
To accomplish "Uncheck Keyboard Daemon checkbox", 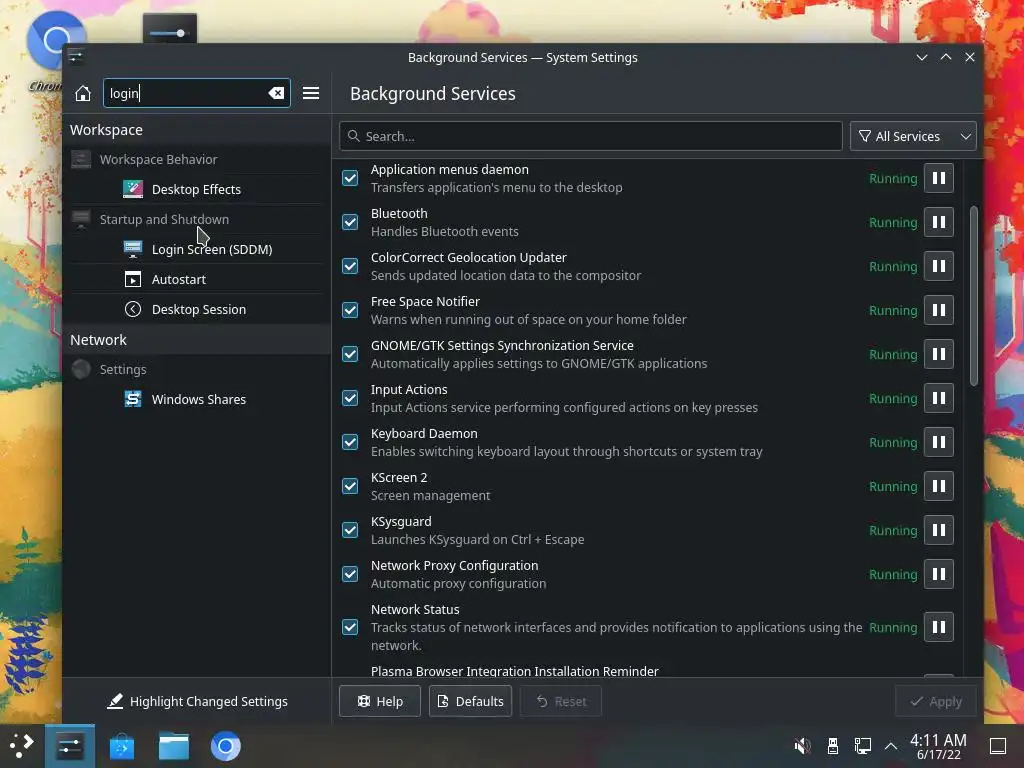I will (x=350, y=442).
